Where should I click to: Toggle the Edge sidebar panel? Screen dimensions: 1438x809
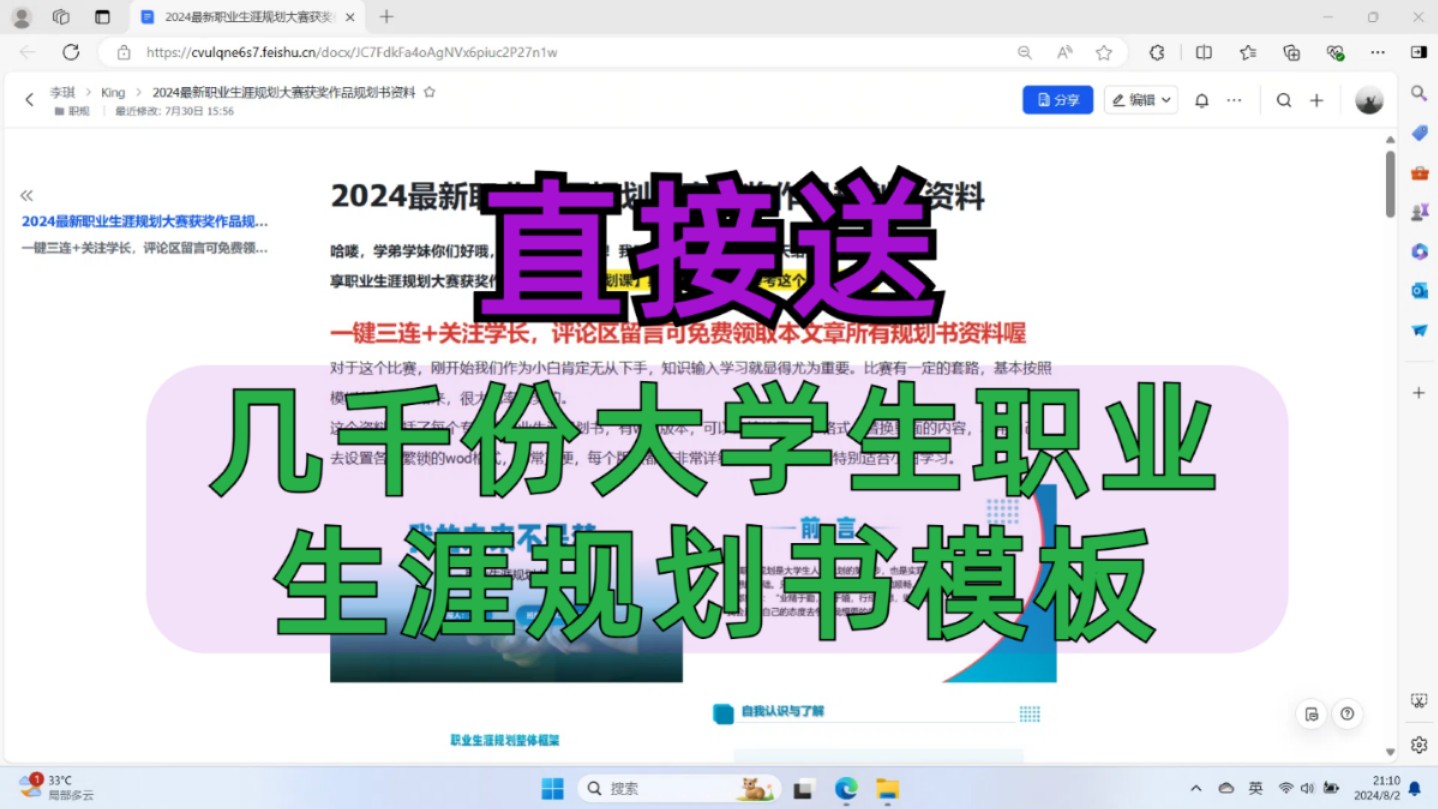click(1418, 52)
